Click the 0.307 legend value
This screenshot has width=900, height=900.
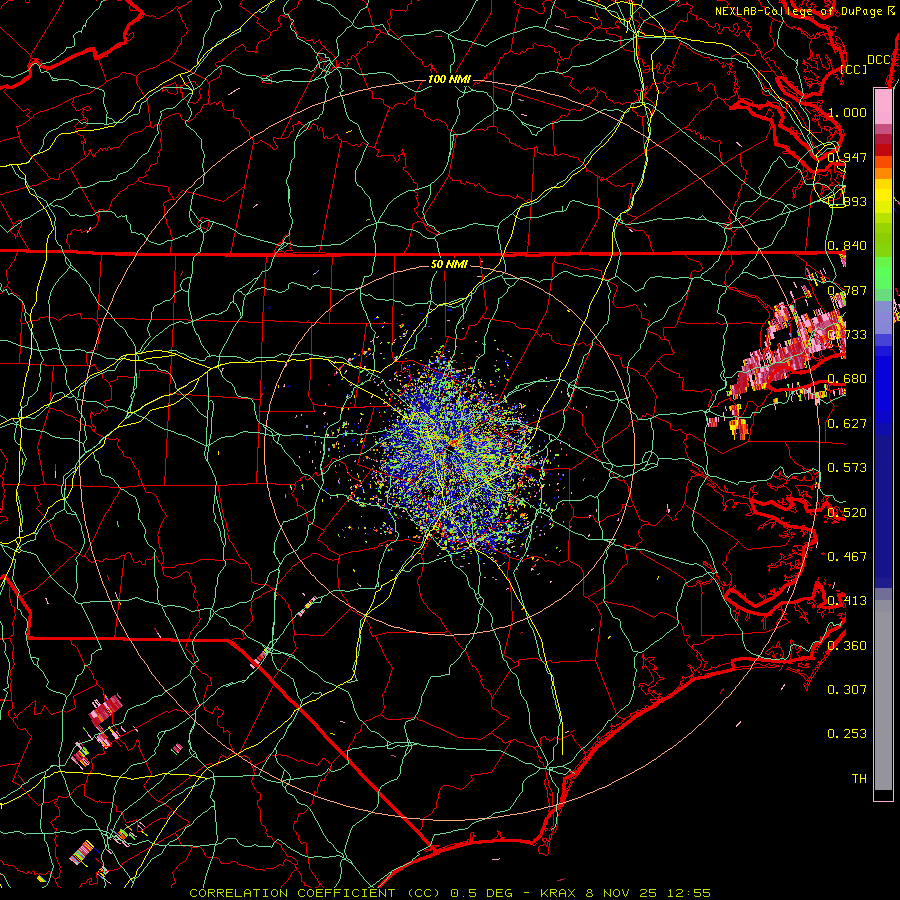[x=847, y=689]
